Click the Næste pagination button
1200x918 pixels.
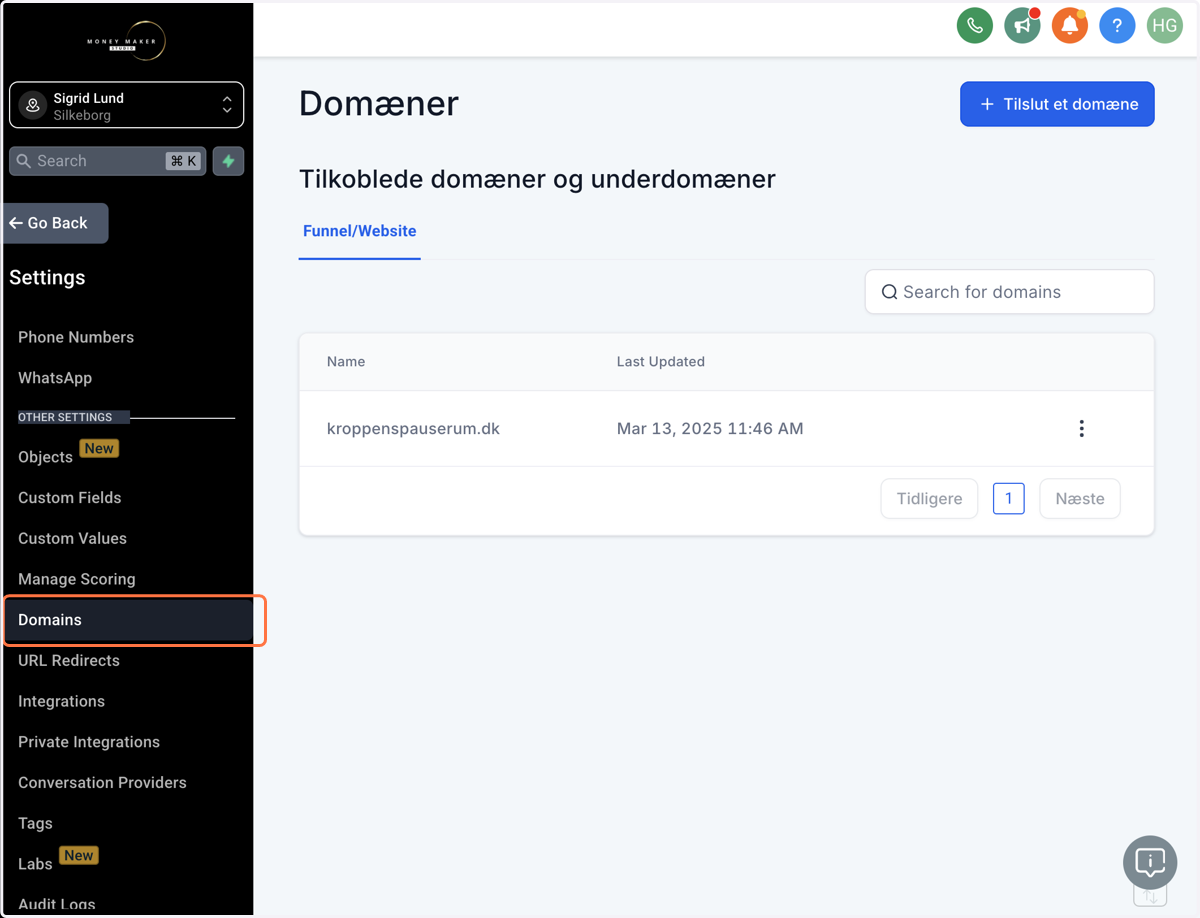[1080, 498]
